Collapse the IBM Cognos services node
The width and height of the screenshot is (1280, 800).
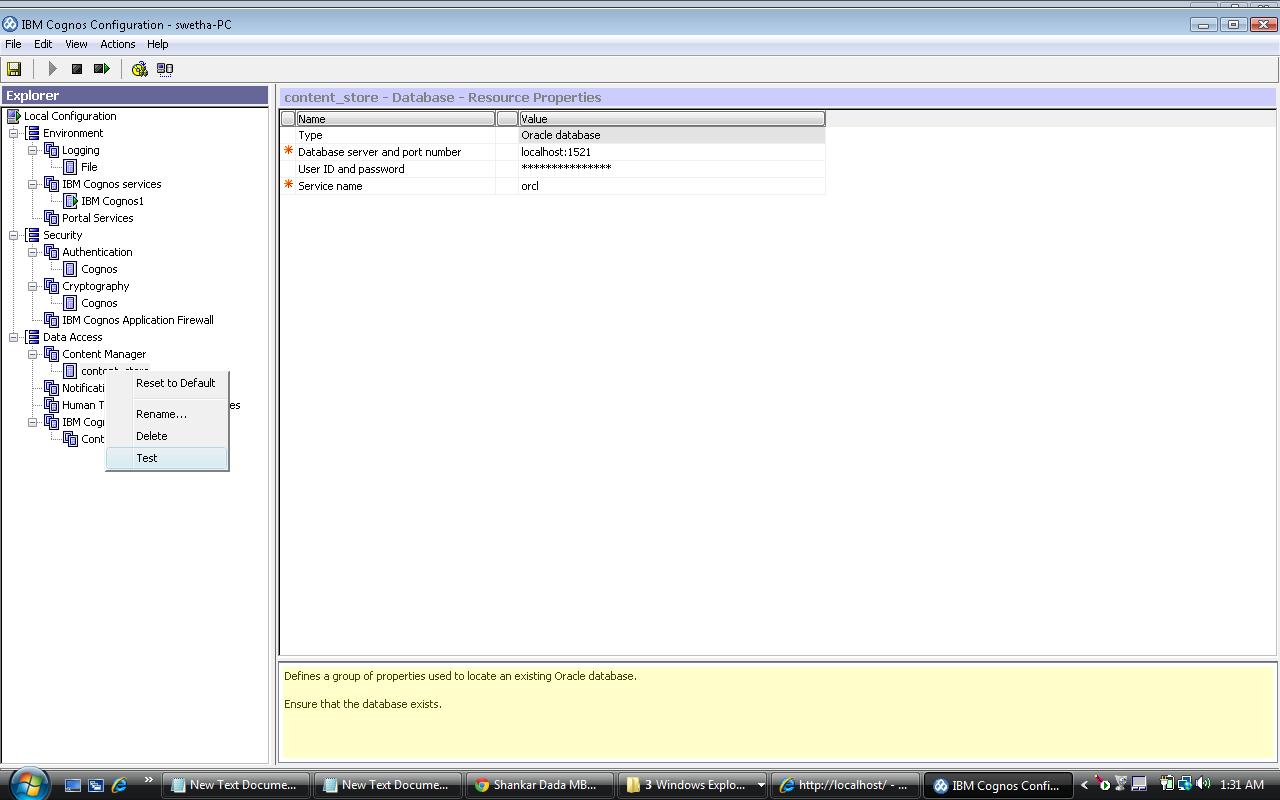click(x=33, y=184)
